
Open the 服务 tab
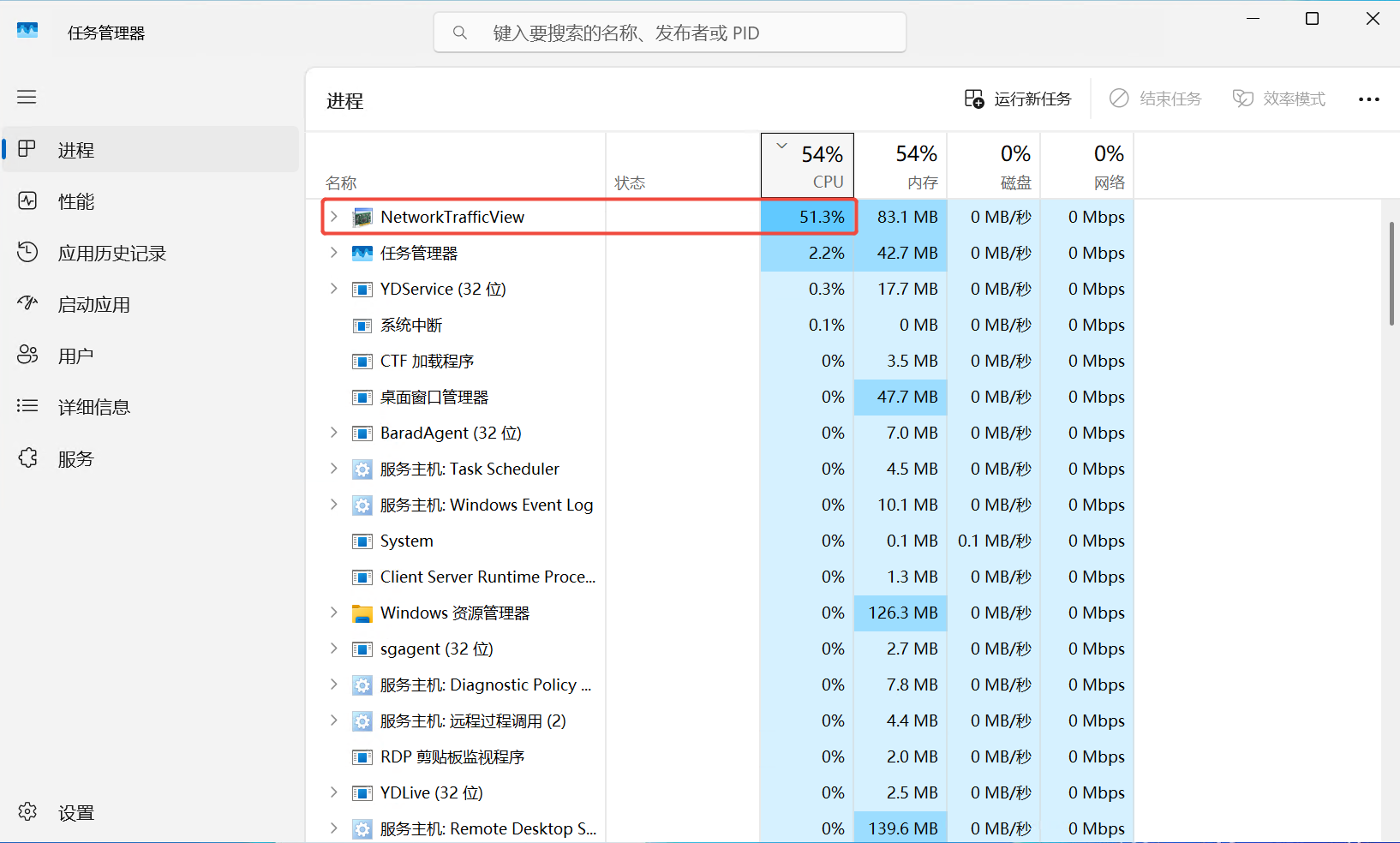[x=151, y=458]
